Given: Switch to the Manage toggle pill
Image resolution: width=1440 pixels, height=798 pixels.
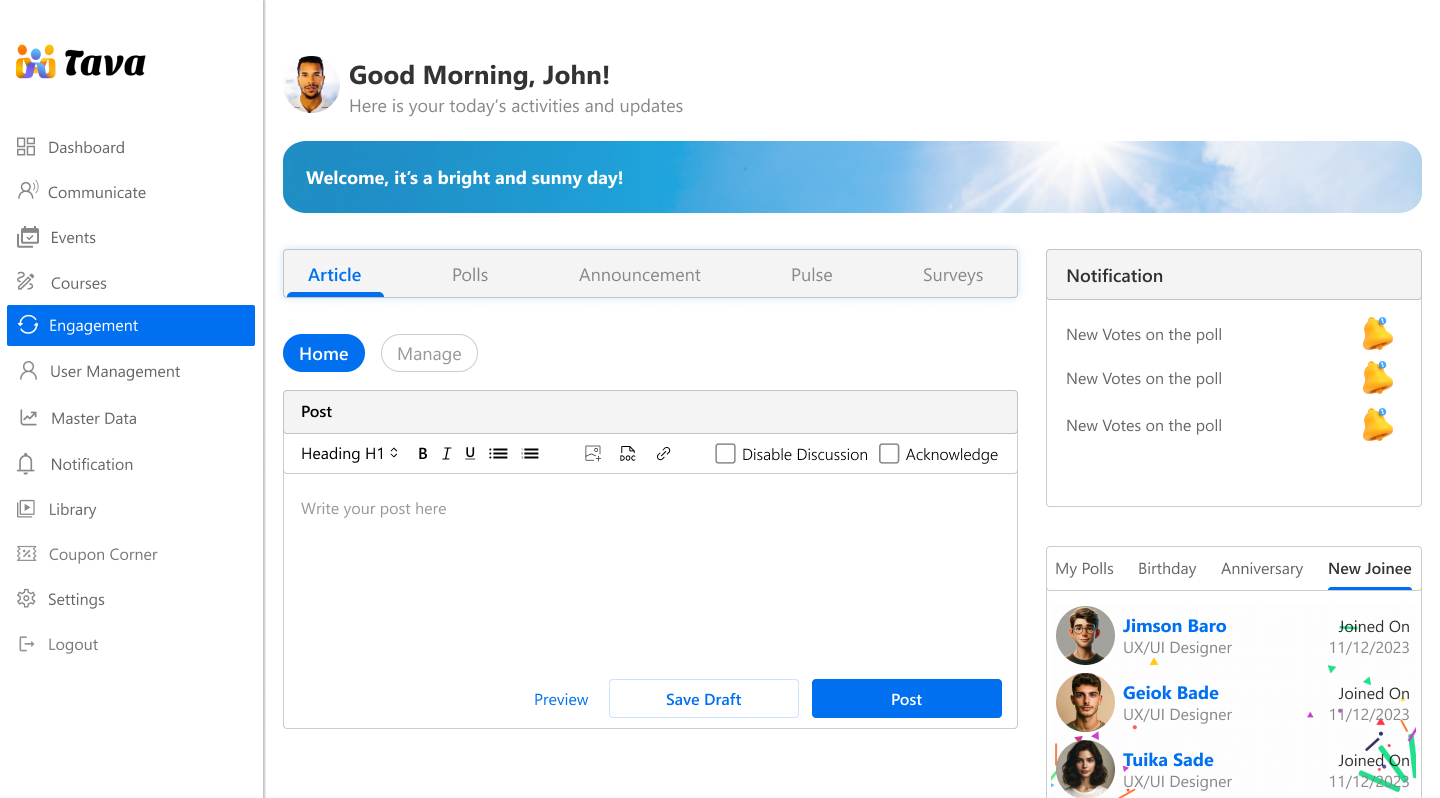Looking at the screenshot, I should click(x=429, y=354).
